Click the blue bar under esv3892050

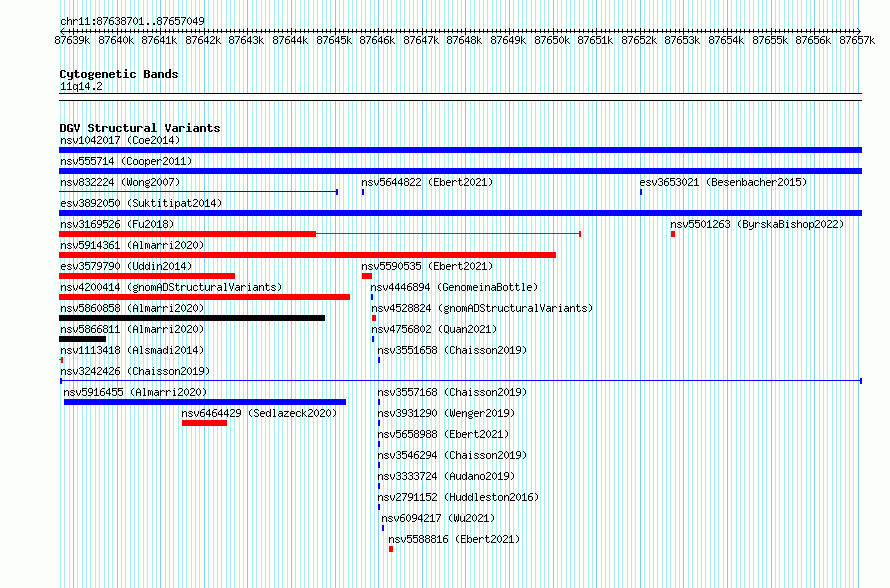coord(460,213)
